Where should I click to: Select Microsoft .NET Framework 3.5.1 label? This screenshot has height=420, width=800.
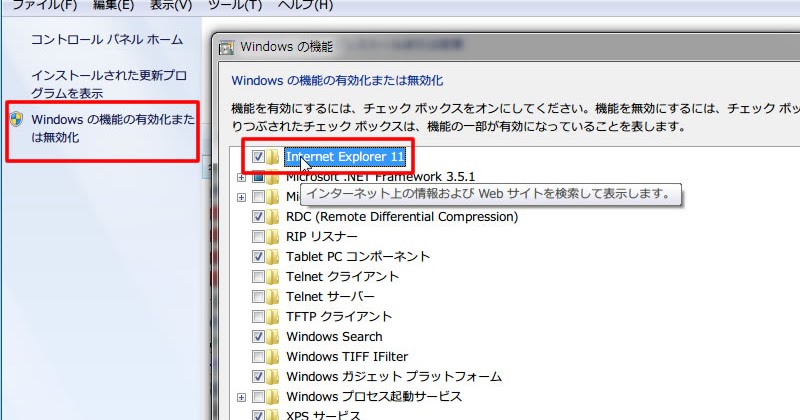[380, 177]
